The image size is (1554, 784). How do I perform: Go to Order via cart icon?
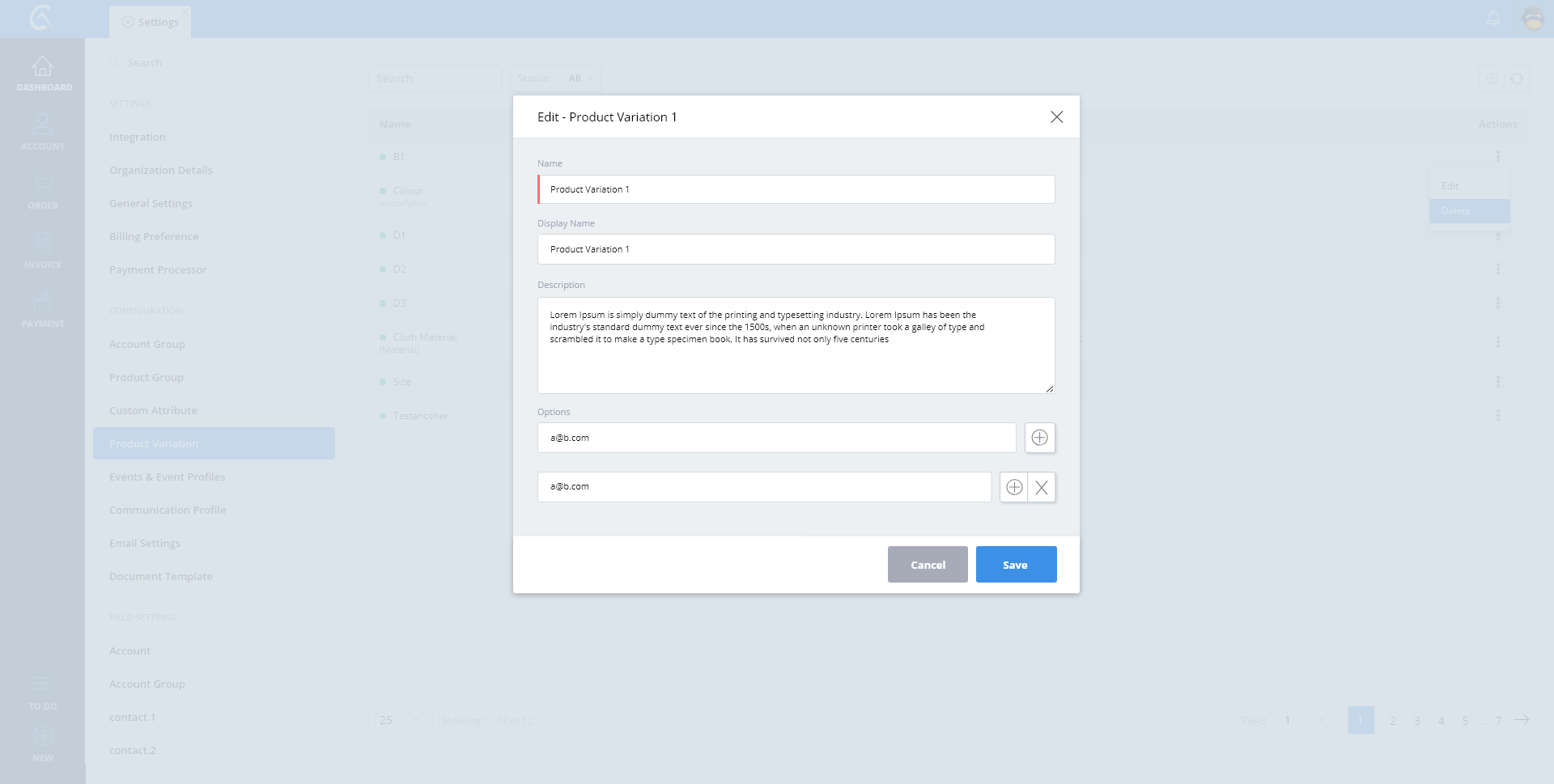click(43, 191)
